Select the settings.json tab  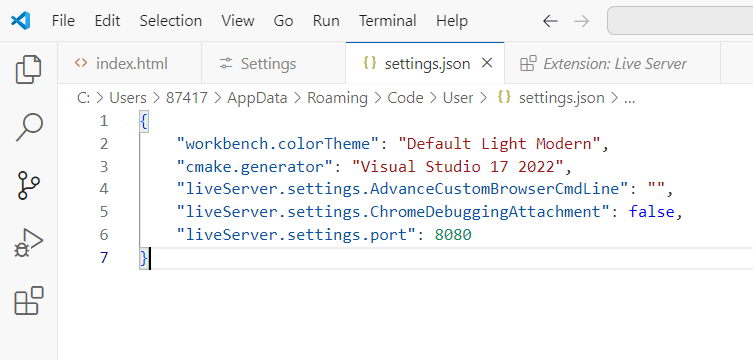tap(425, 63)
